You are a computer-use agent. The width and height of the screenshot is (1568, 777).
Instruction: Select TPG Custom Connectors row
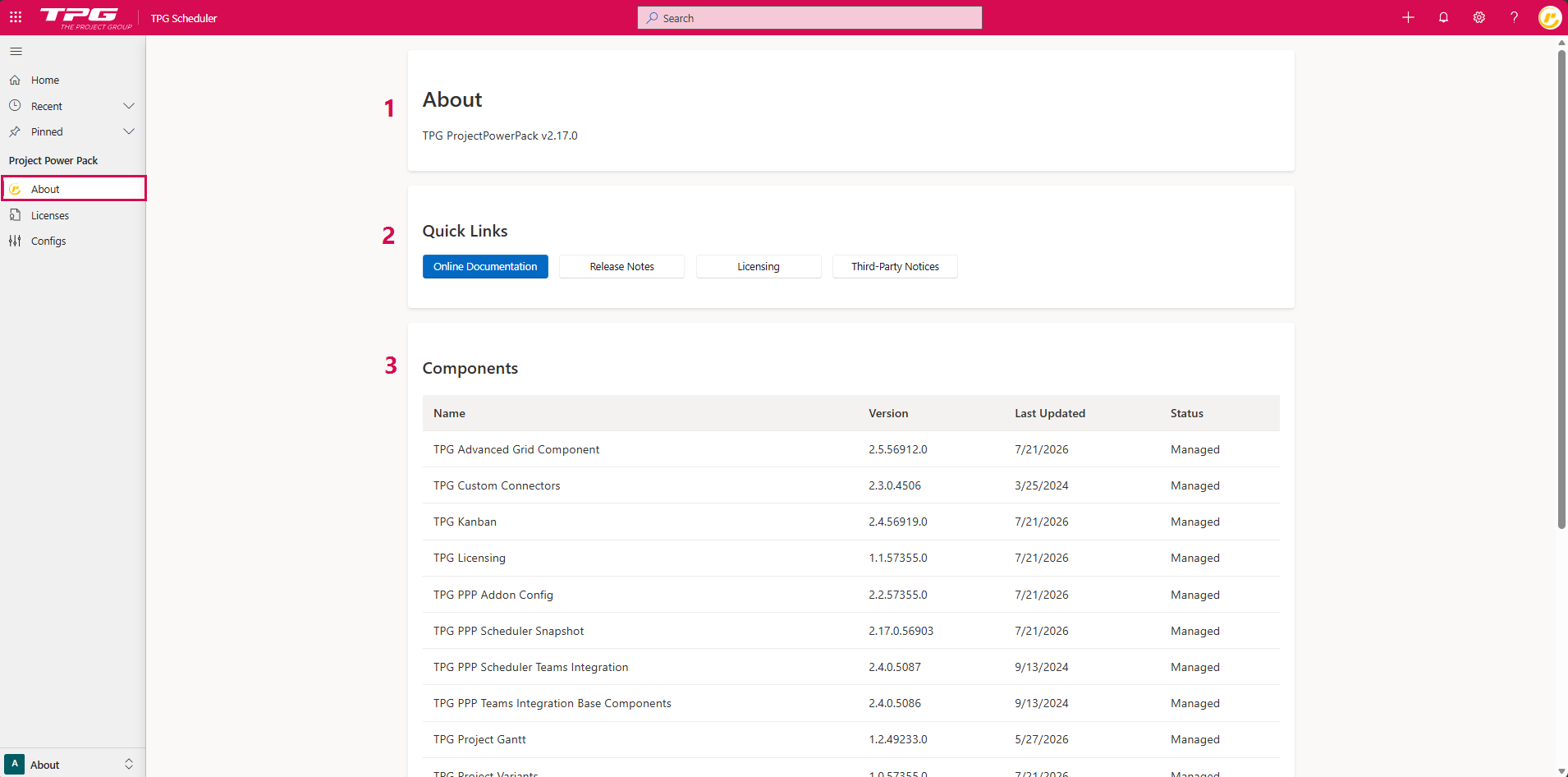click(850, 485)
